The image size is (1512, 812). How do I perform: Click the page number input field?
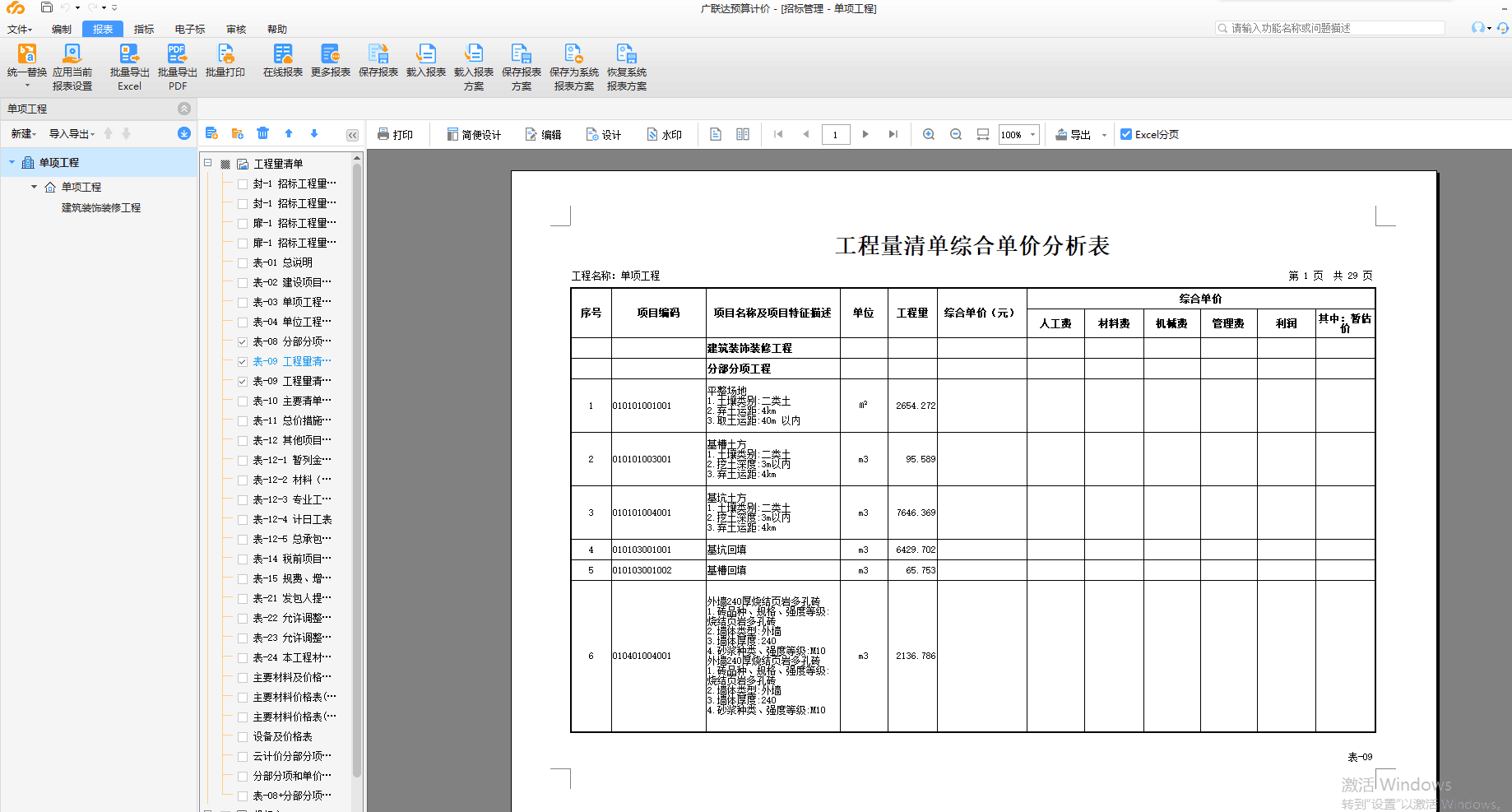pyautogui.click(x=836, y=135)
